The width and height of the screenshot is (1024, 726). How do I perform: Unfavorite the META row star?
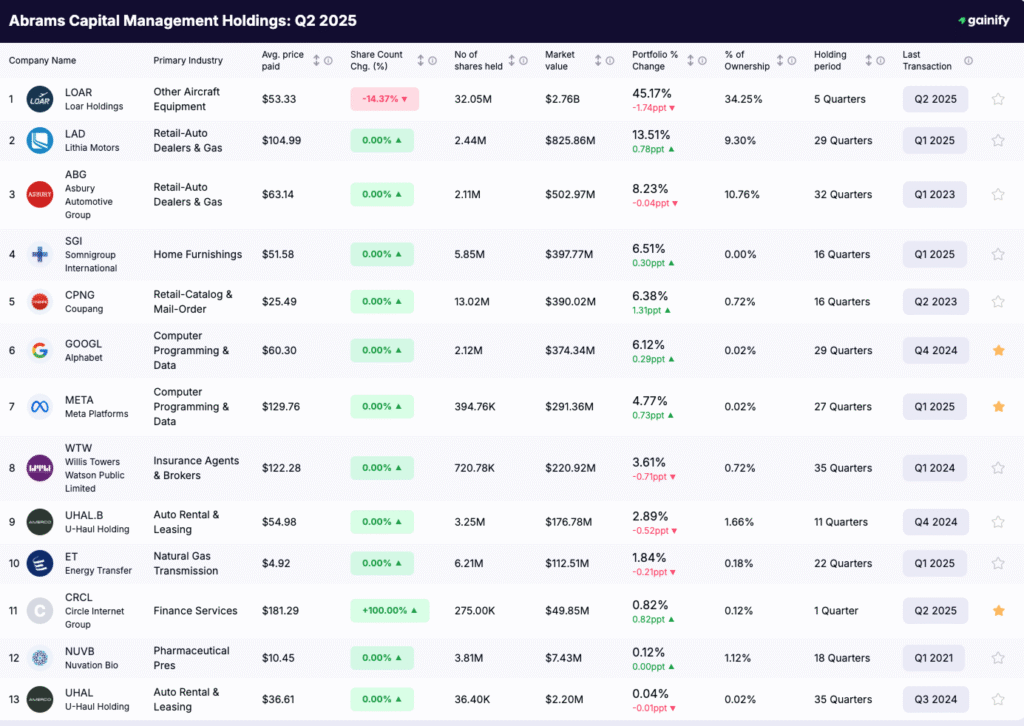998,407
